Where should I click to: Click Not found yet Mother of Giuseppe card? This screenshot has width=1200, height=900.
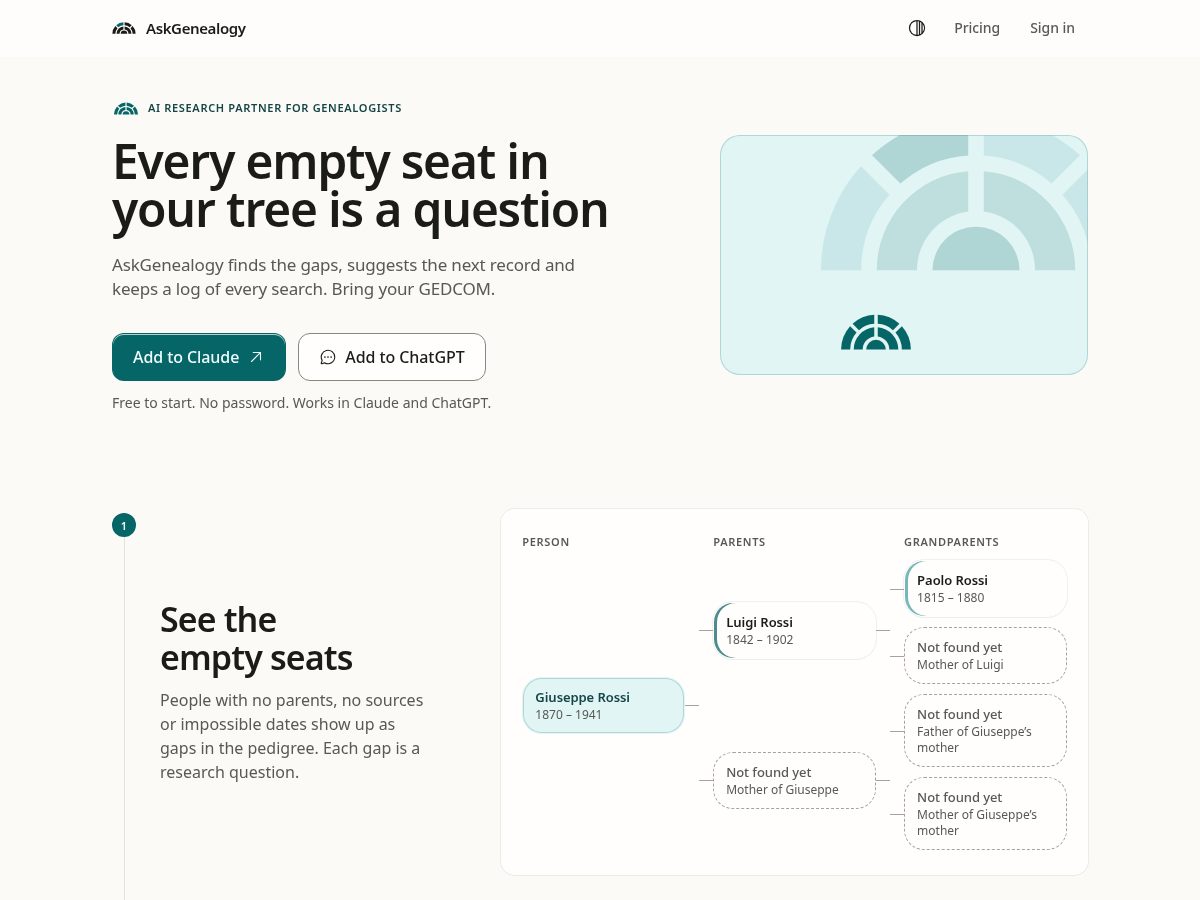[794, 780]
